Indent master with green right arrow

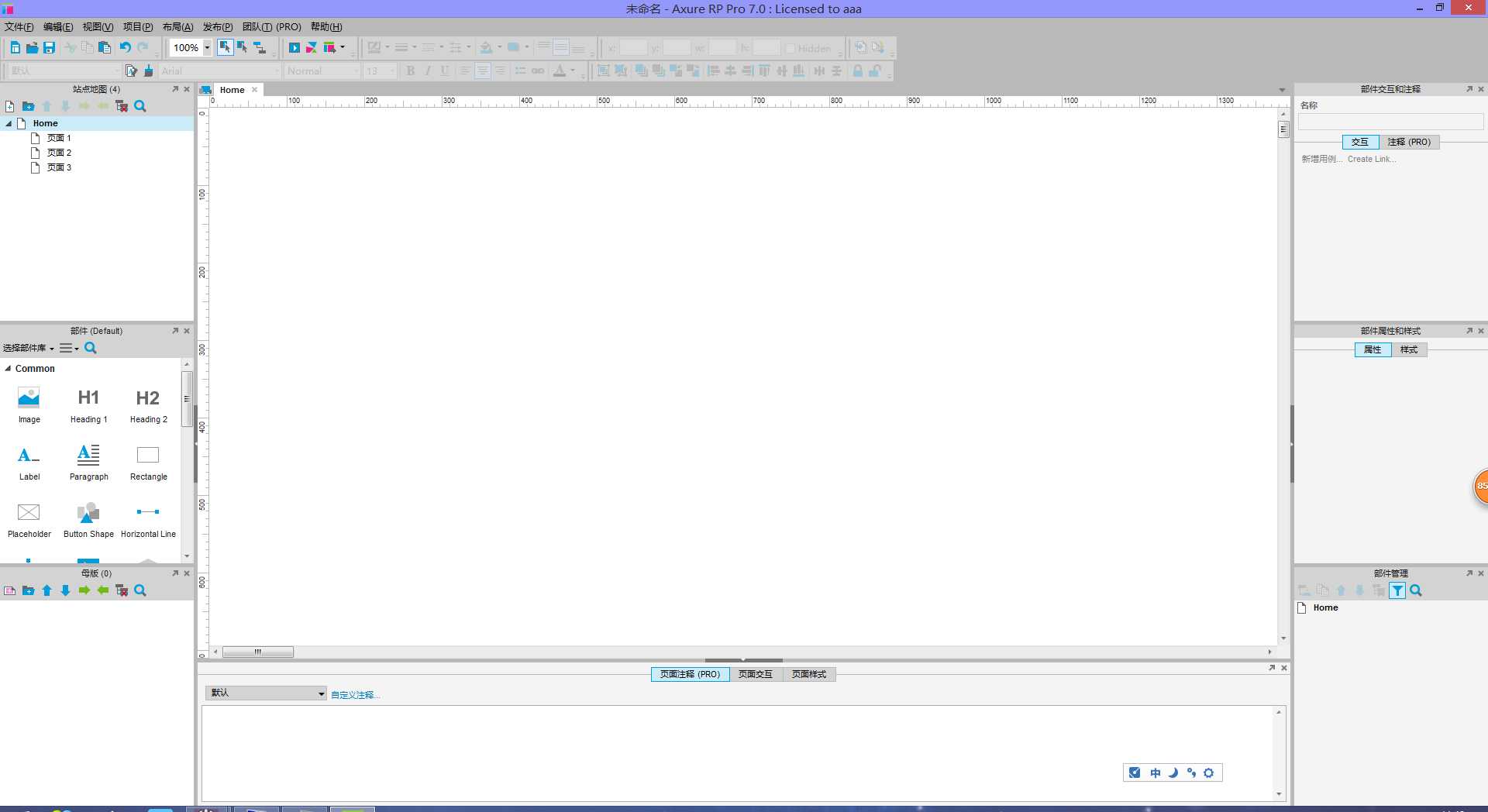coord(84,590)
